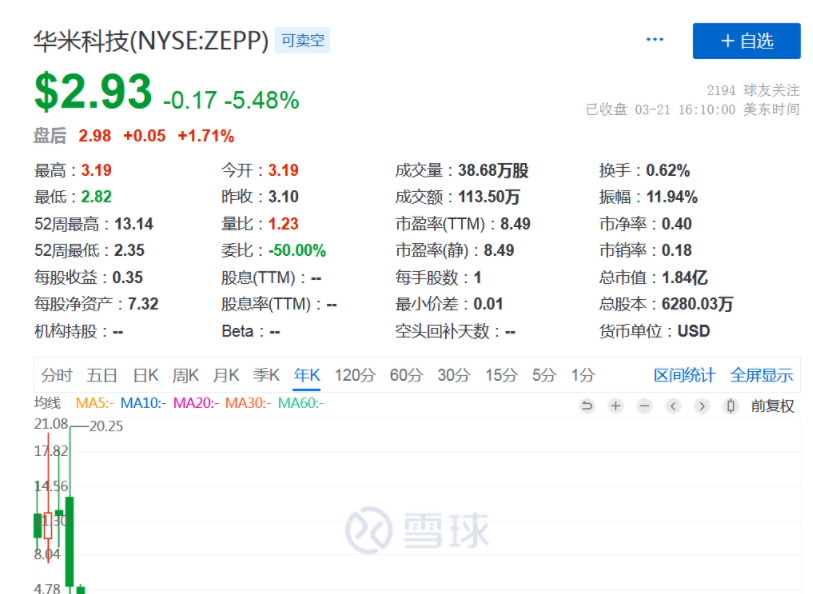Click the MA10 moving average label

143,403
